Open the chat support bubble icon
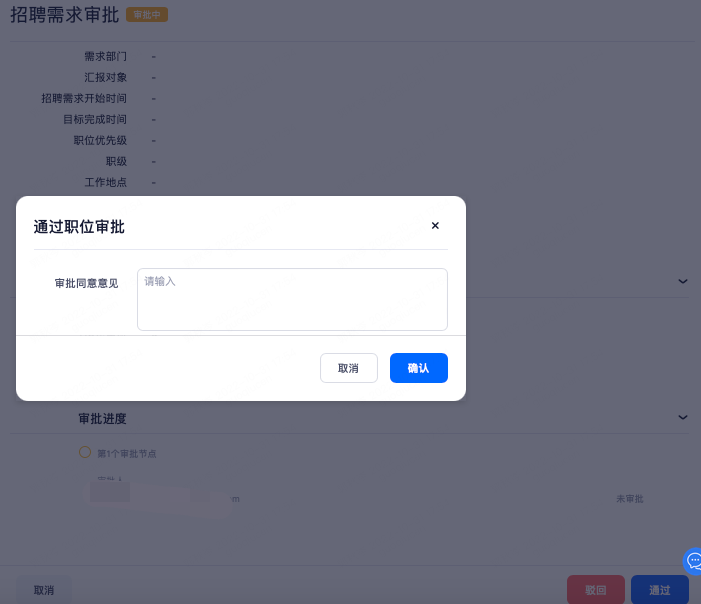This screenshot has height=604, width=701. point(693,561)
